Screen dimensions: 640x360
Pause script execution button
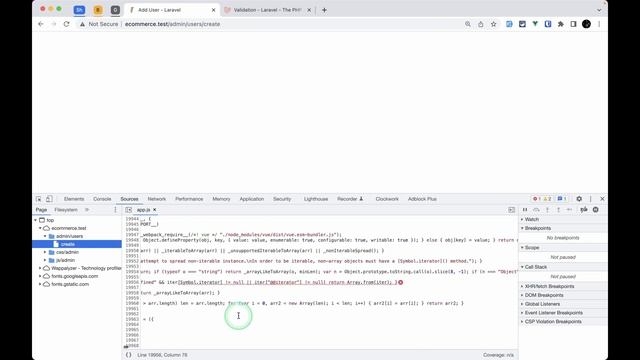pyautogui.click(x=525, y=210)
